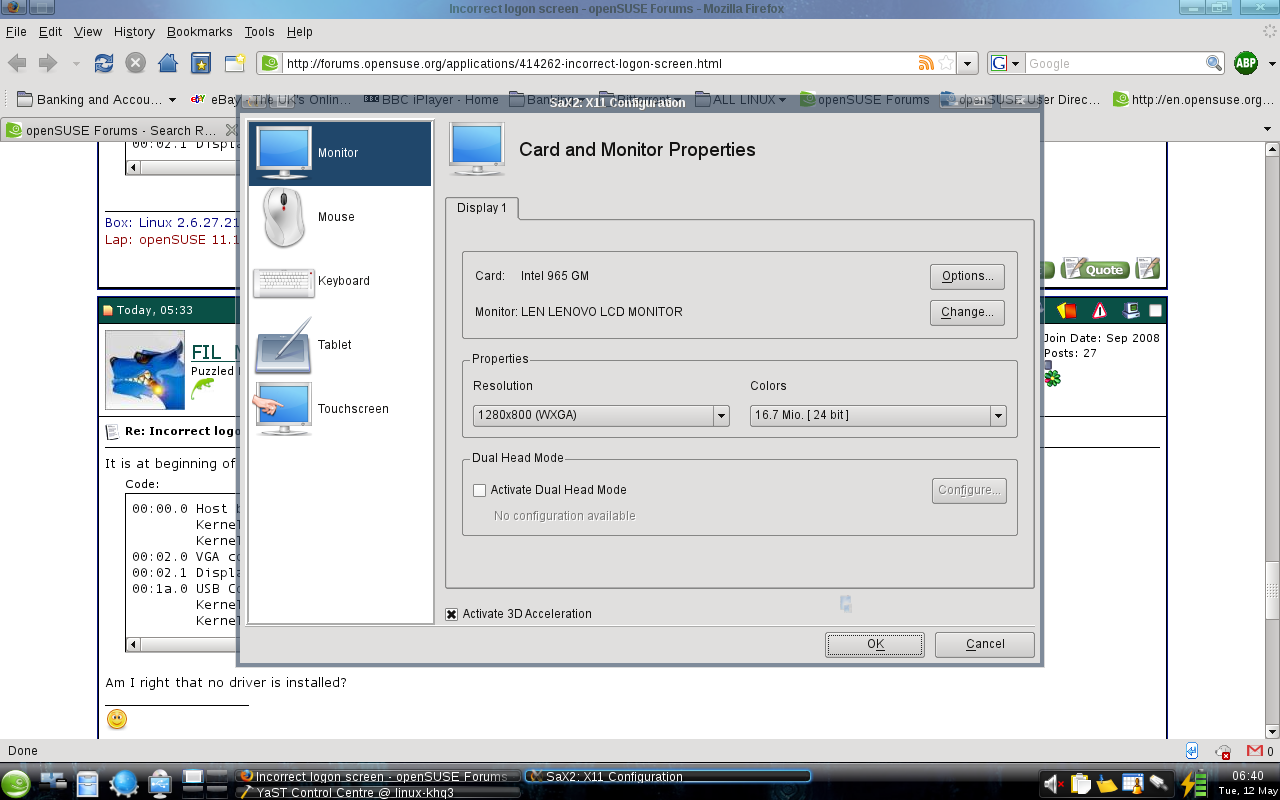
Task: Expand Banking and Accou… bookmark folder
Action: point(97,99)
